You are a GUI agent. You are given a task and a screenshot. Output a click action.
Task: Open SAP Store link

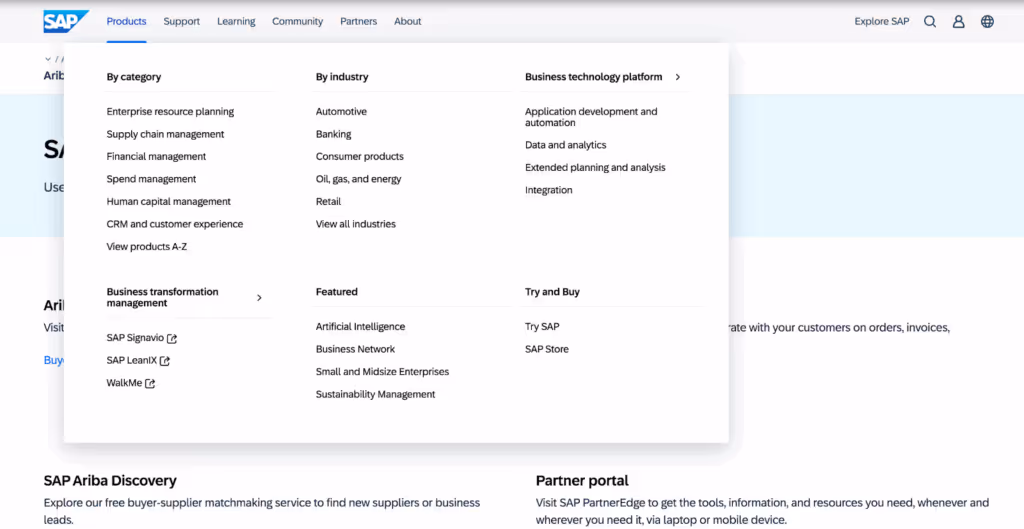[547, 349]
